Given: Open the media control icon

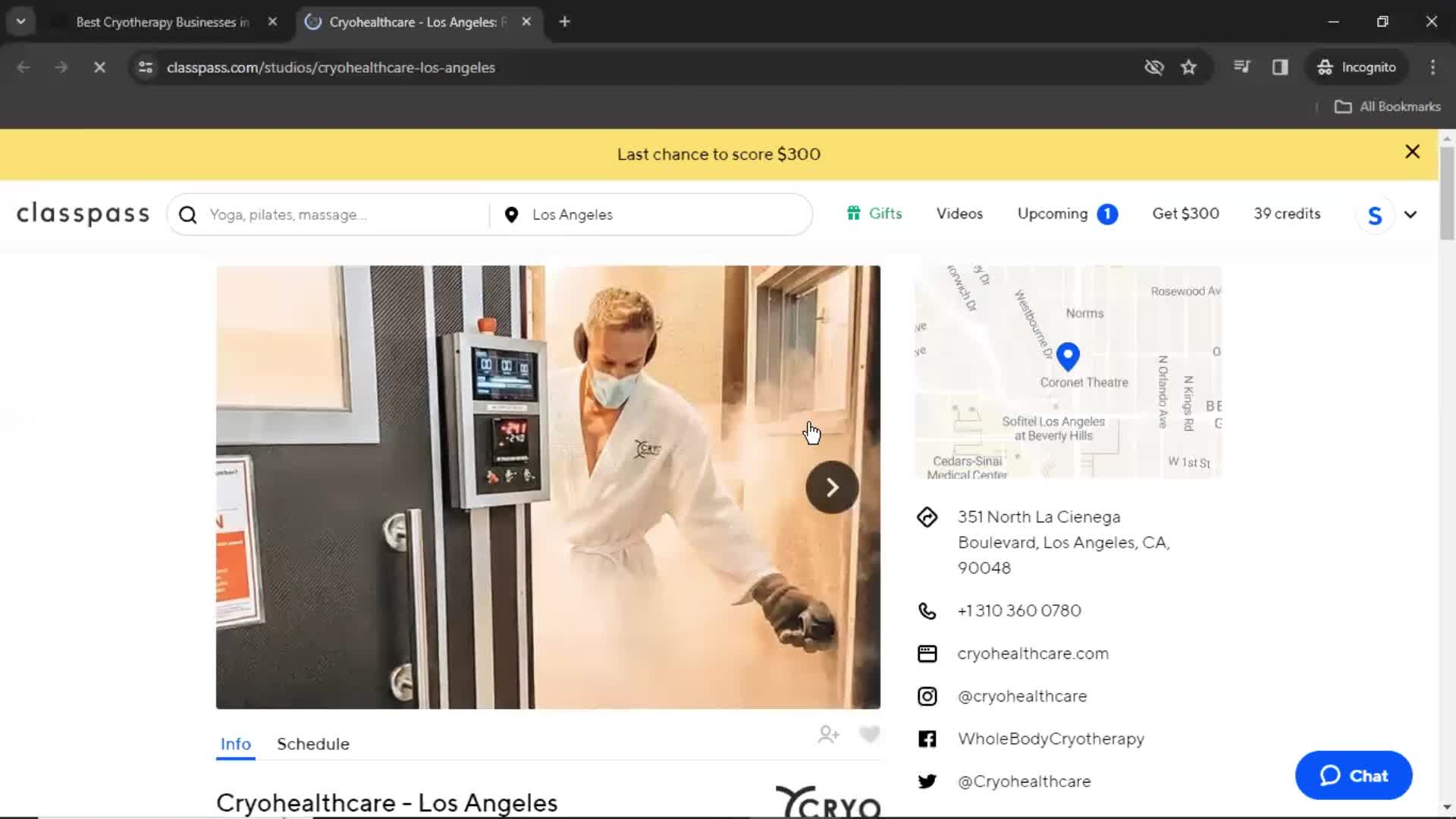Looking at the screenshot, I should pyautogui.click(x=1241, y=67).
